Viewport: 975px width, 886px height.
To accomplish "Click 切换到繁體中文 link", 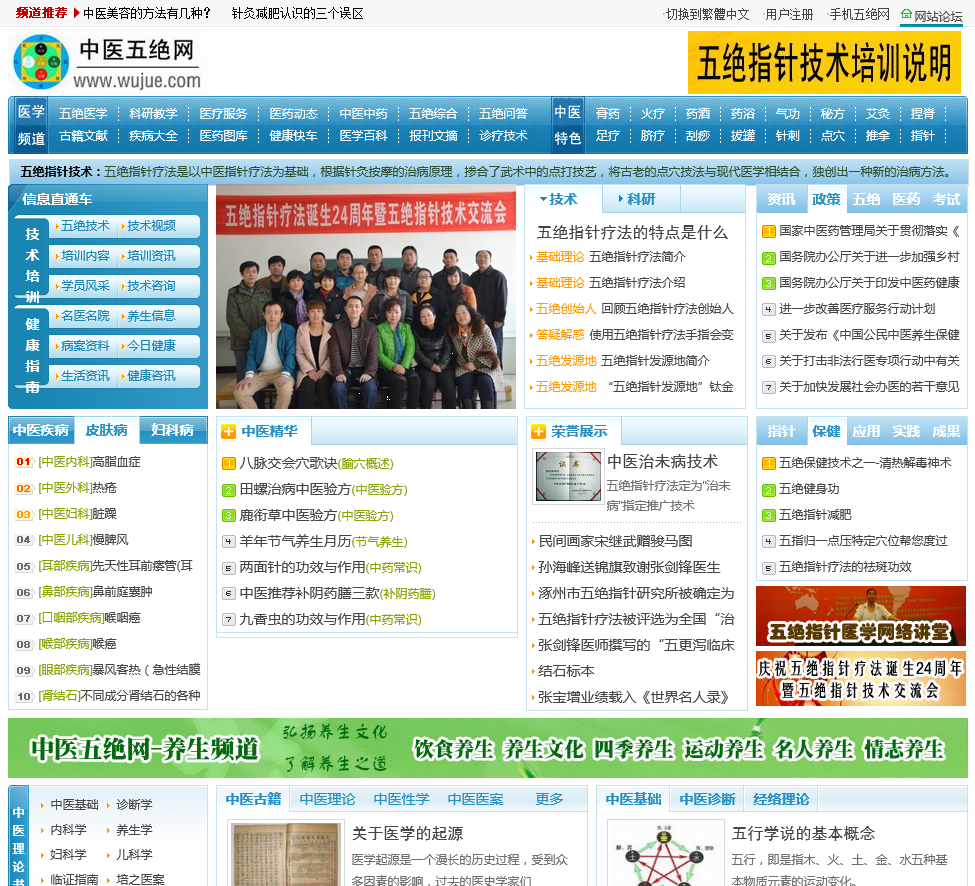I will coord(707,14).
